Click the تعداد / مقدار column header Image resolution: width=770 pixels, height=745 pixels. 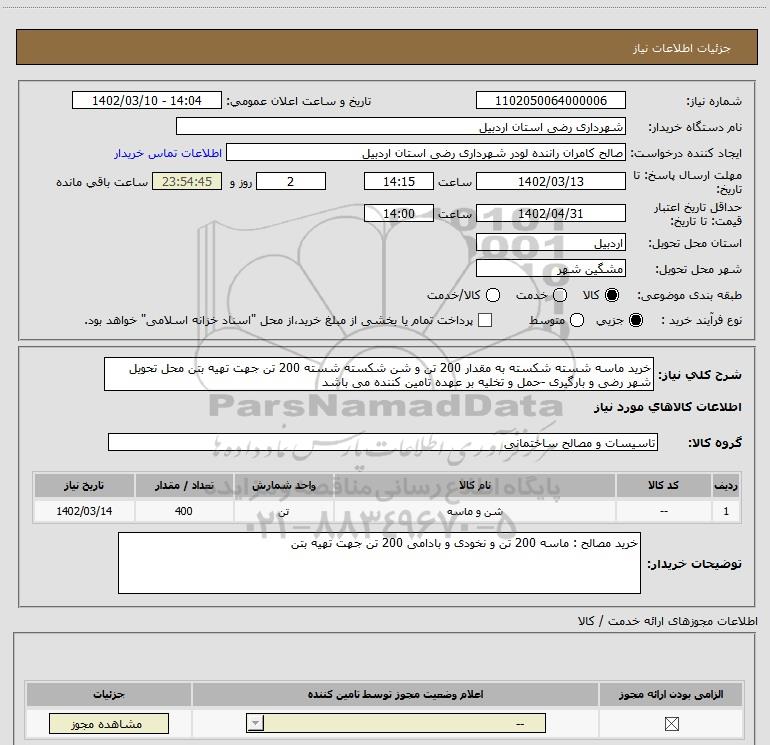tap(184, 486)
